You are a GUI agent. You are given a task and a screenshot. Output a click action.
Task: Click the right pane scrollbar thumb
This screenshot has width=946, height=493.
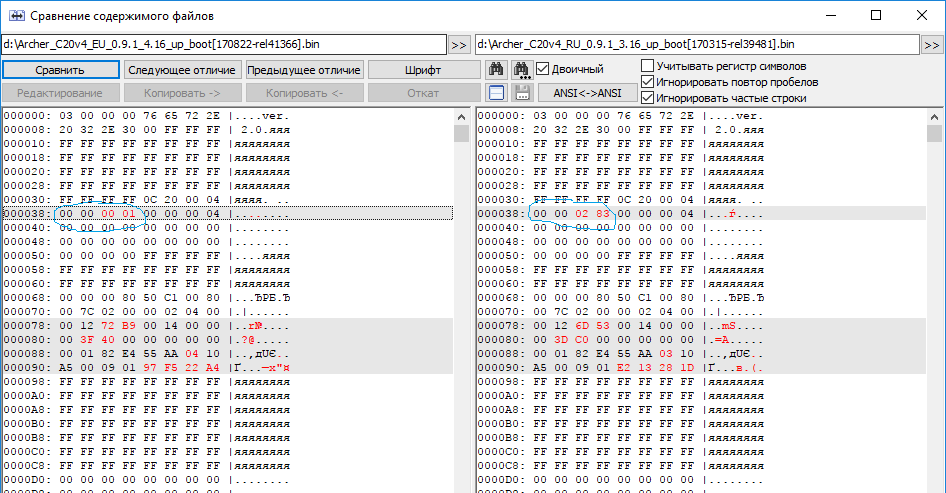pos(935,133)
